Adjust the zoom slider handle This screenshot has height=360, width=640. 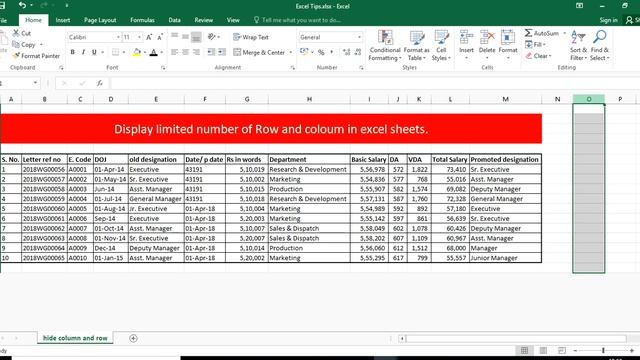603,350
